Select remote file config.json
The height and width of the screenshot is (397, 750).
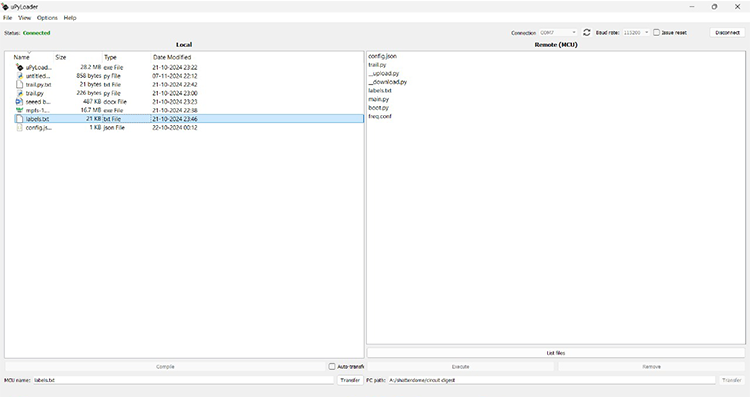point(382,56)
